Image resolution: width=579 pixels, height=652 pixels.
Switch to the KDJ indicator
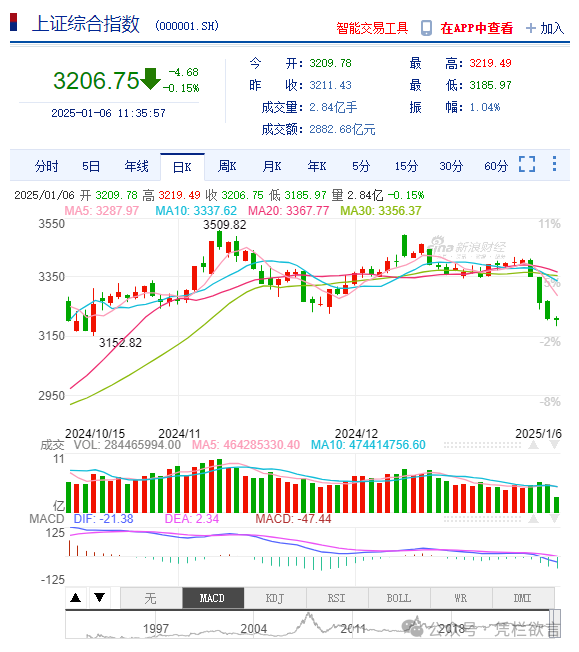tap(275, 598)
